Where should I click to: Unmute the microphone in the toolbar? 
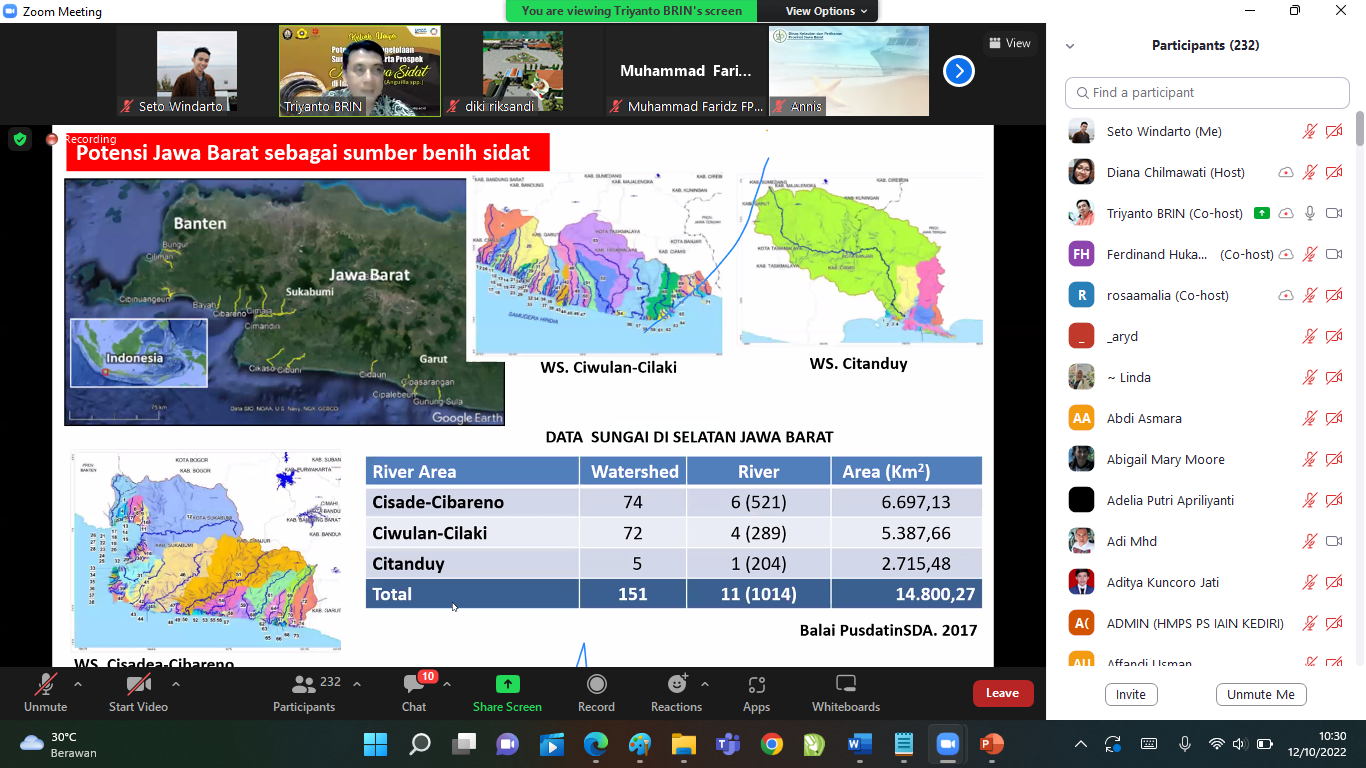click(45, 686)
